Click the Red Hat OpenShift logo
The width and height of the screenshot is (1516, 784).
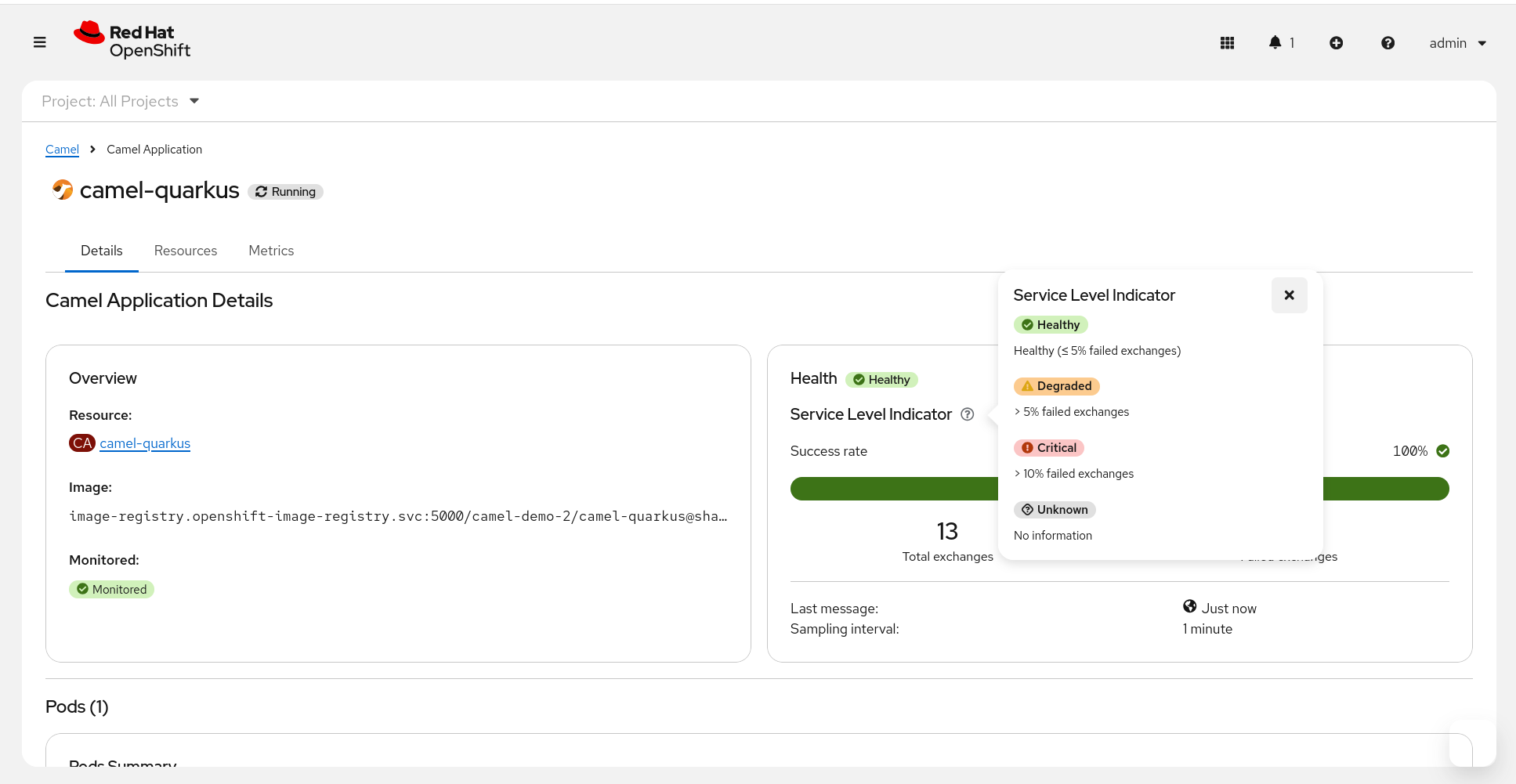point(132,41)
